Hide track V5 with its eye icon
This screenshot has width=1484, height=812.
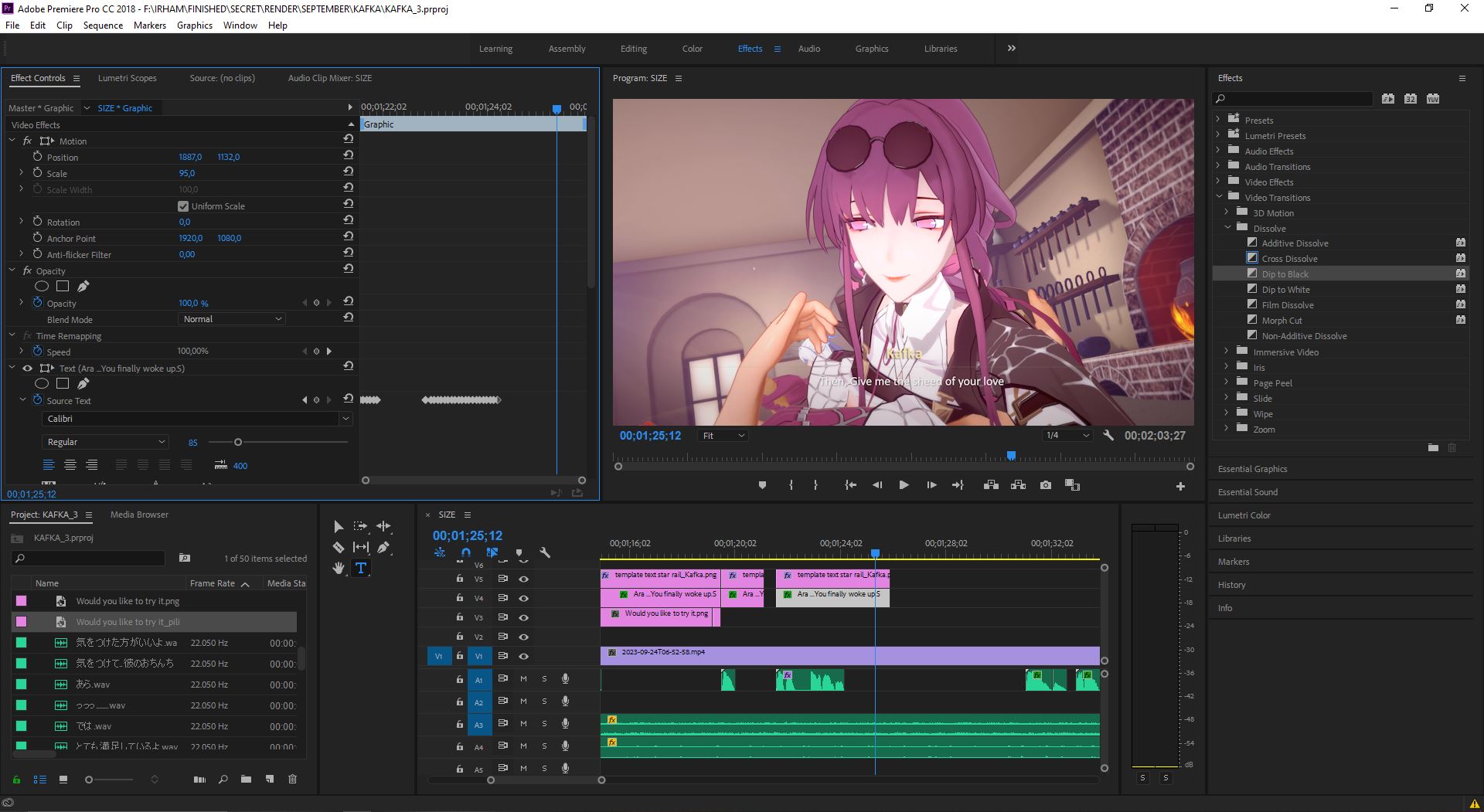tap(523, 579)
